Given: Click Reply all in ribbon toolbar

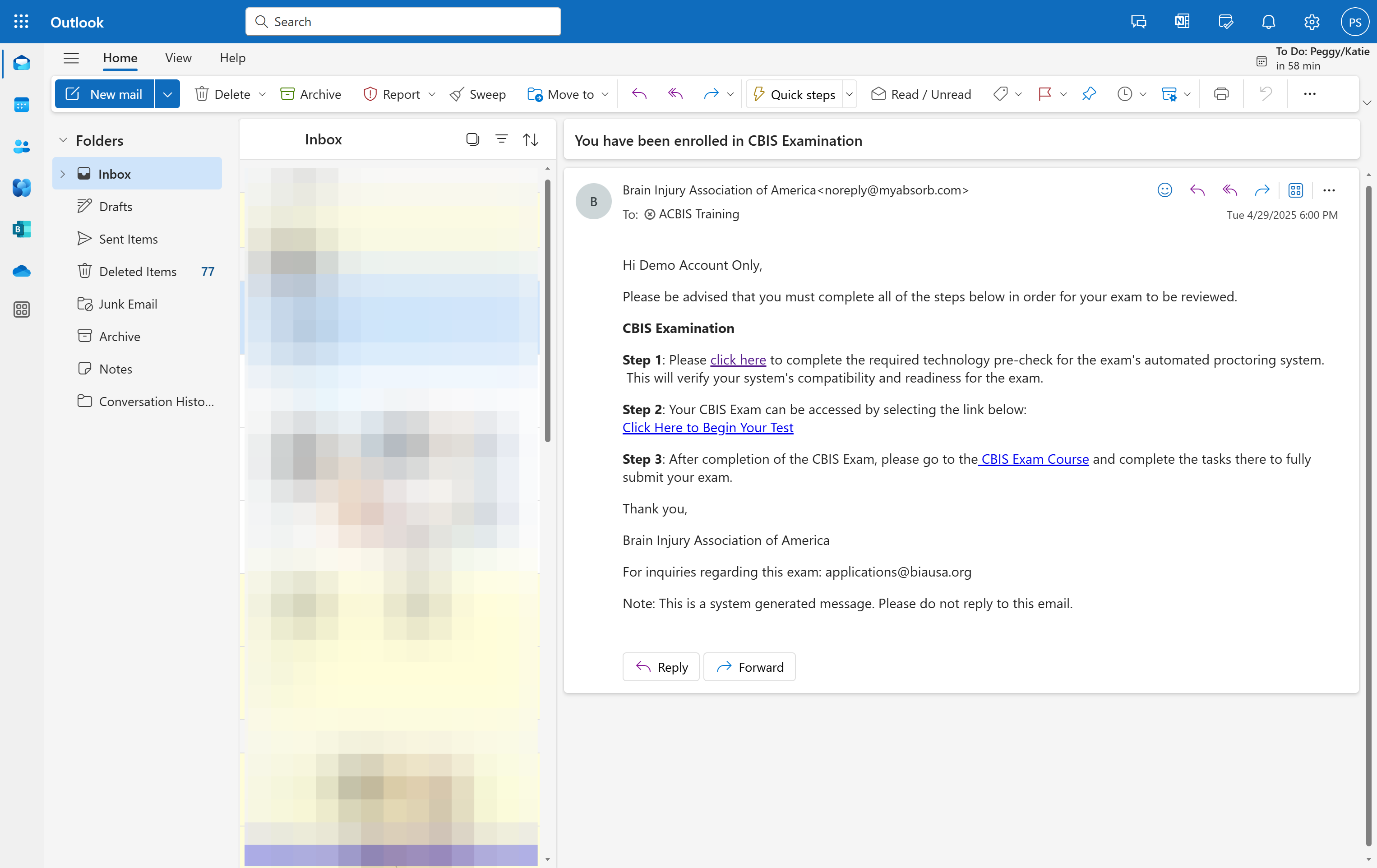Looking at the screenshot, I should point(675,94).
